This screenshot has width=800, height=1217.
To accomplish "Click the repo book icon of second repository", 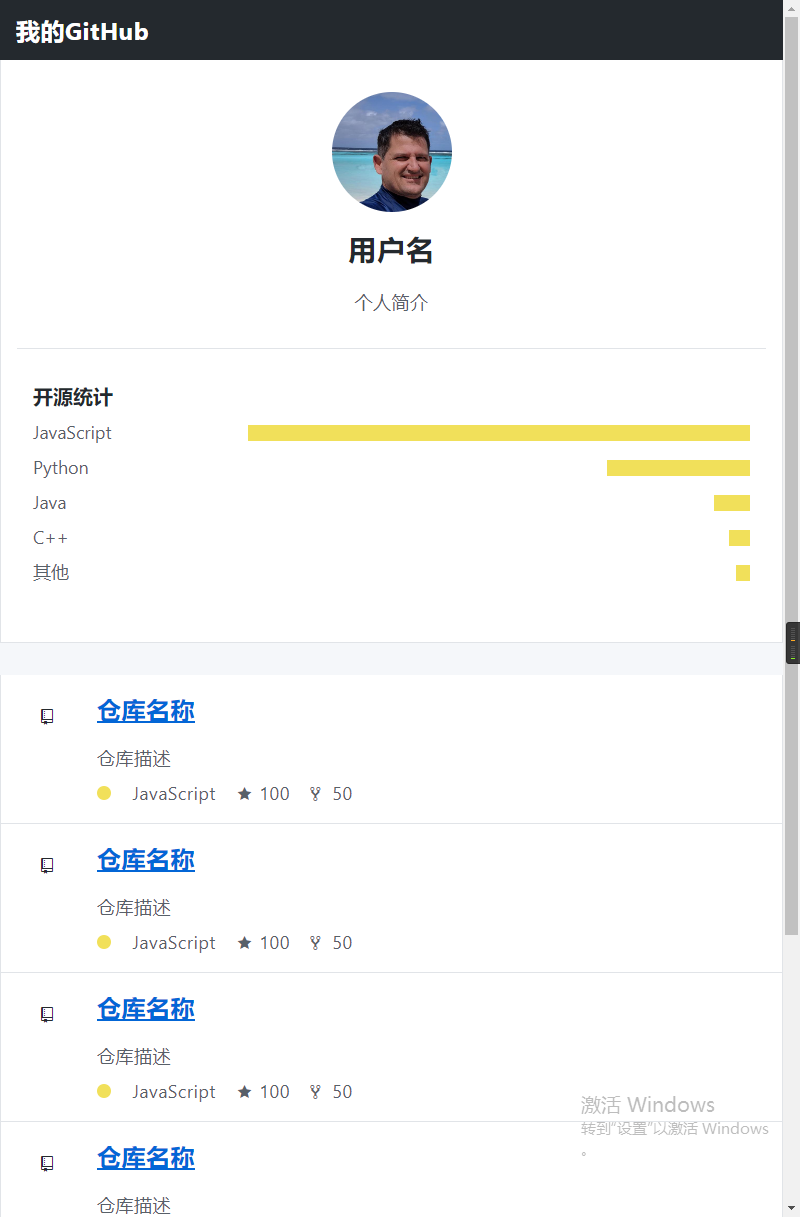I will pyautogui.click(x=47, y=865).
